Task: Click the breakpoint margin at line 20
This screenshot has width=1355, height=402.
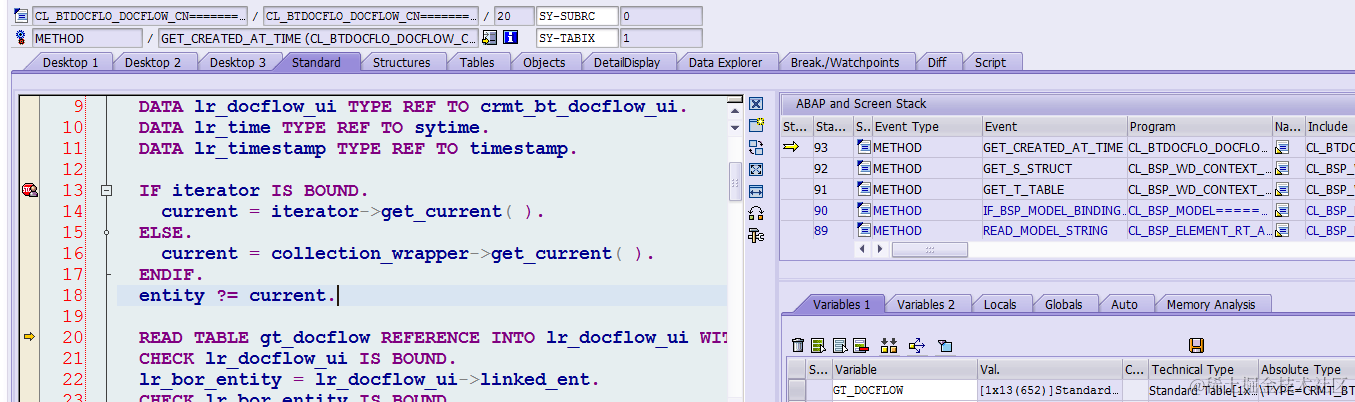Action: [x=29, y=337]
